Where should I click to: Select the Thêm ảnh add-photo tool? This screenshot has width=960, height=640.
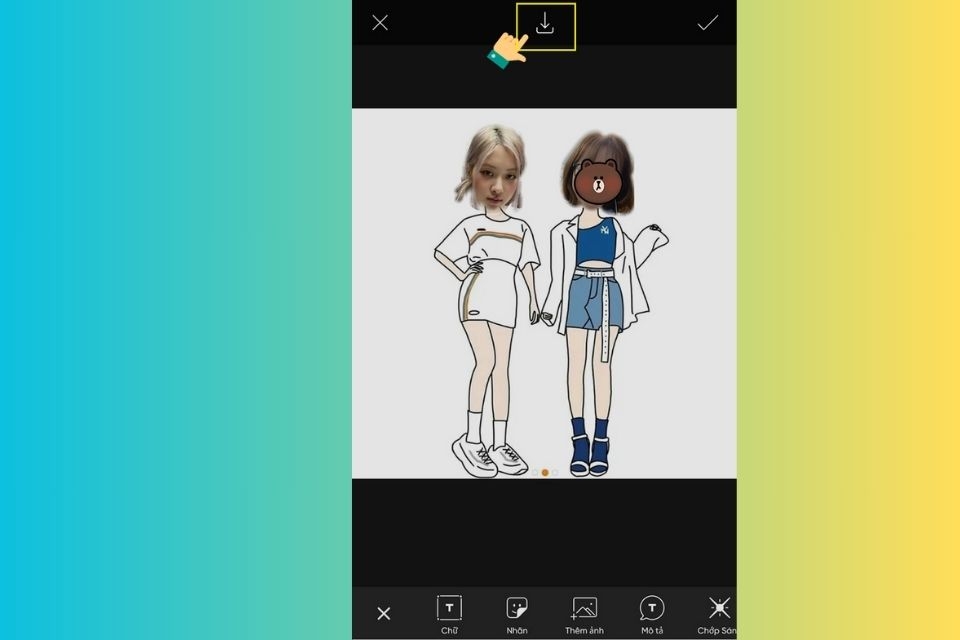584,614
